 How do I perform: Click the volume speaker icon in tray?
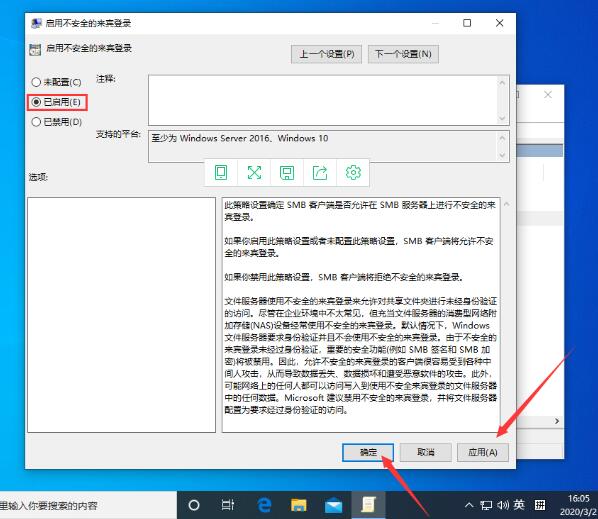coord(503,505)
